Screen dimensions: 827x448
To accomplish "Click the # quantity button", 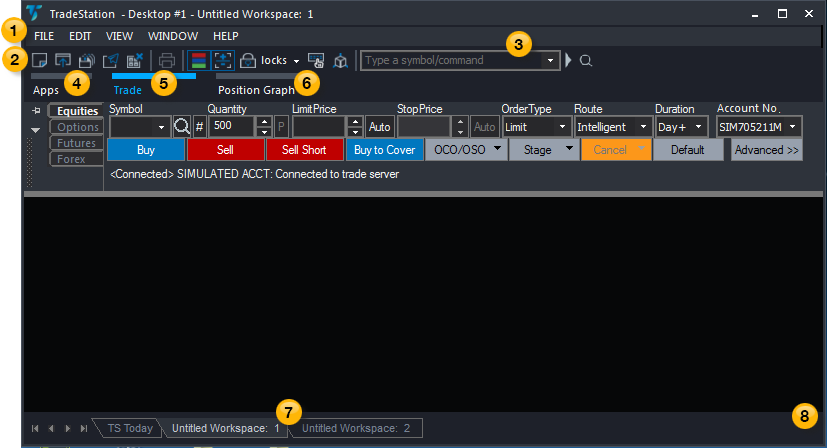I will tap(199, 127).
